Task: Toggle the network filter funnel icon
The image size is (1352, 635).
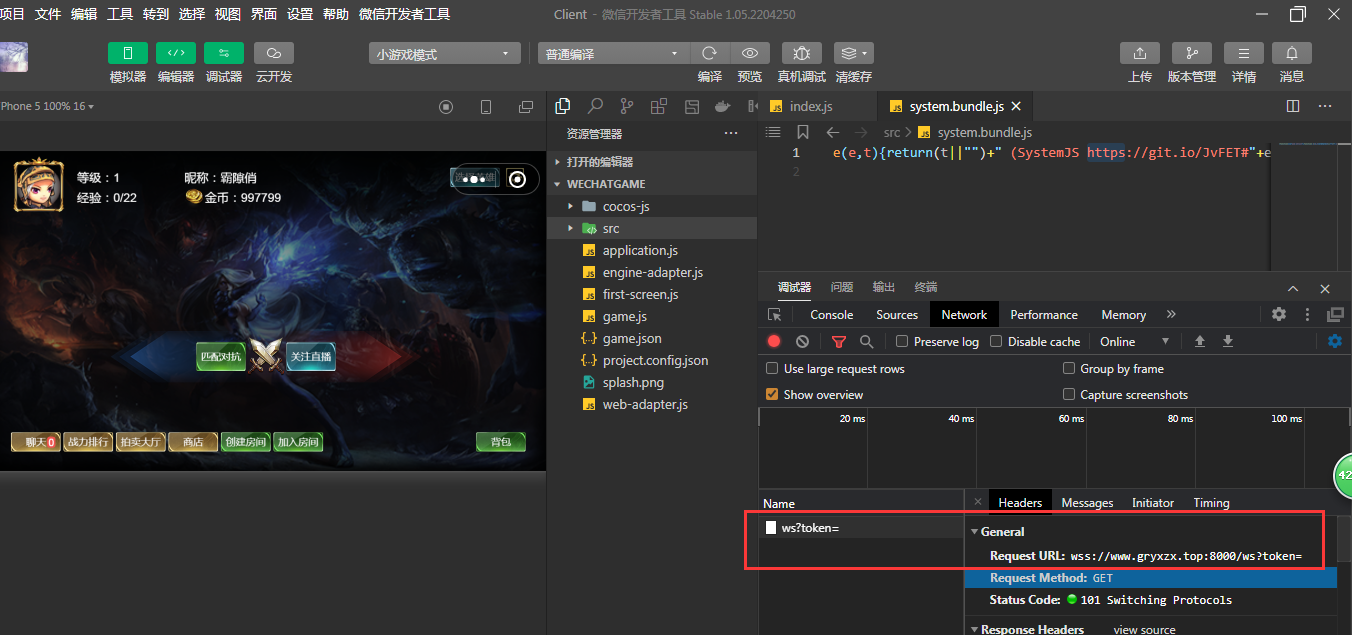Action: point(839,341)
